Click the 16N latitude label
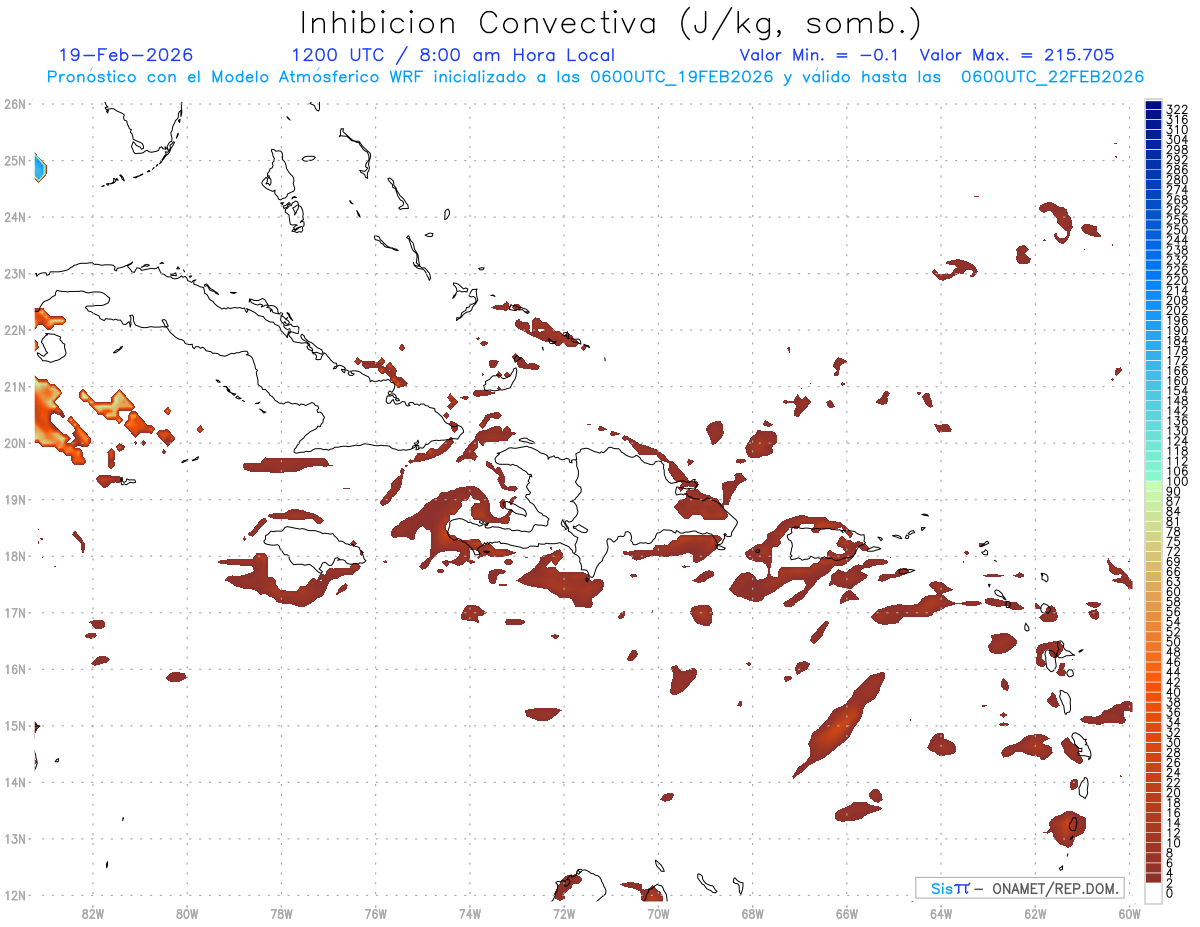 click(x=15, y=669)
